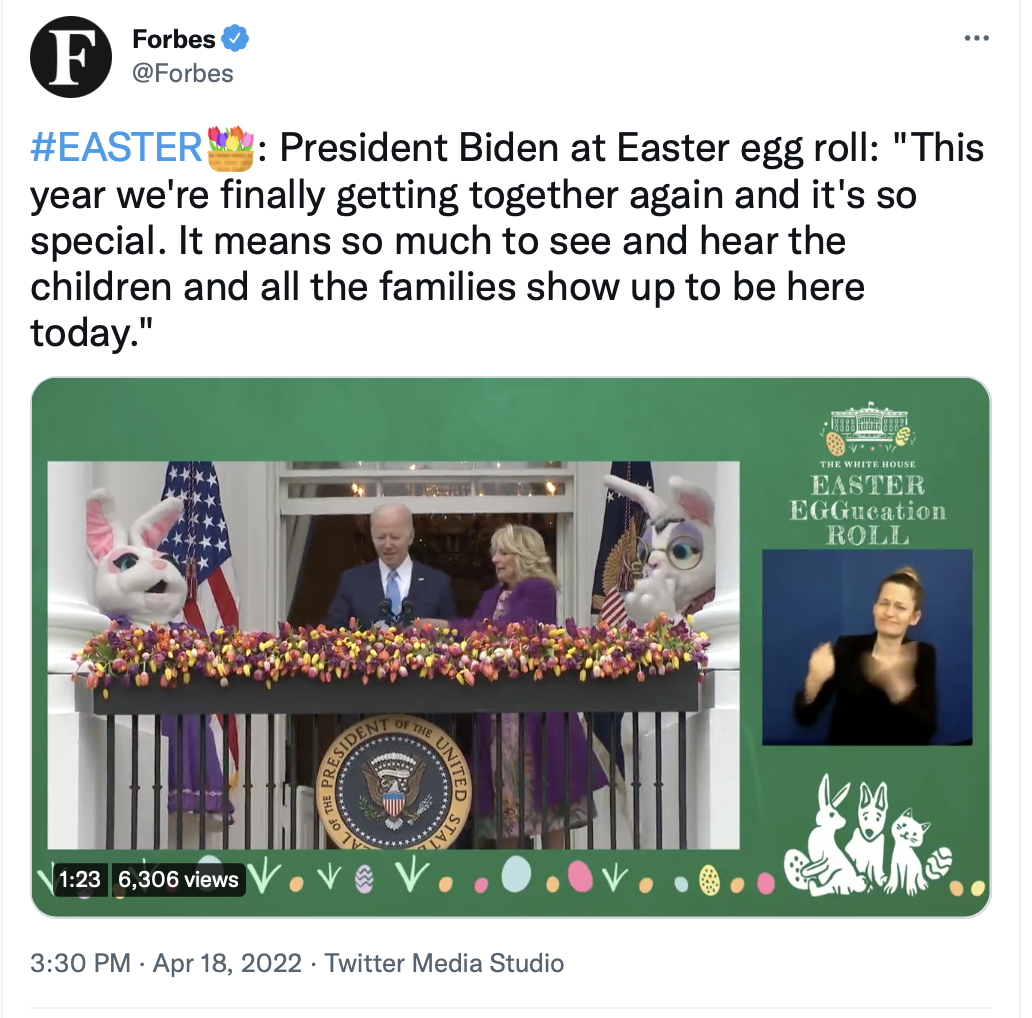Click the blue verified badge
Viewport: 1032px width, 1018px height.
[x=235, y=38]
